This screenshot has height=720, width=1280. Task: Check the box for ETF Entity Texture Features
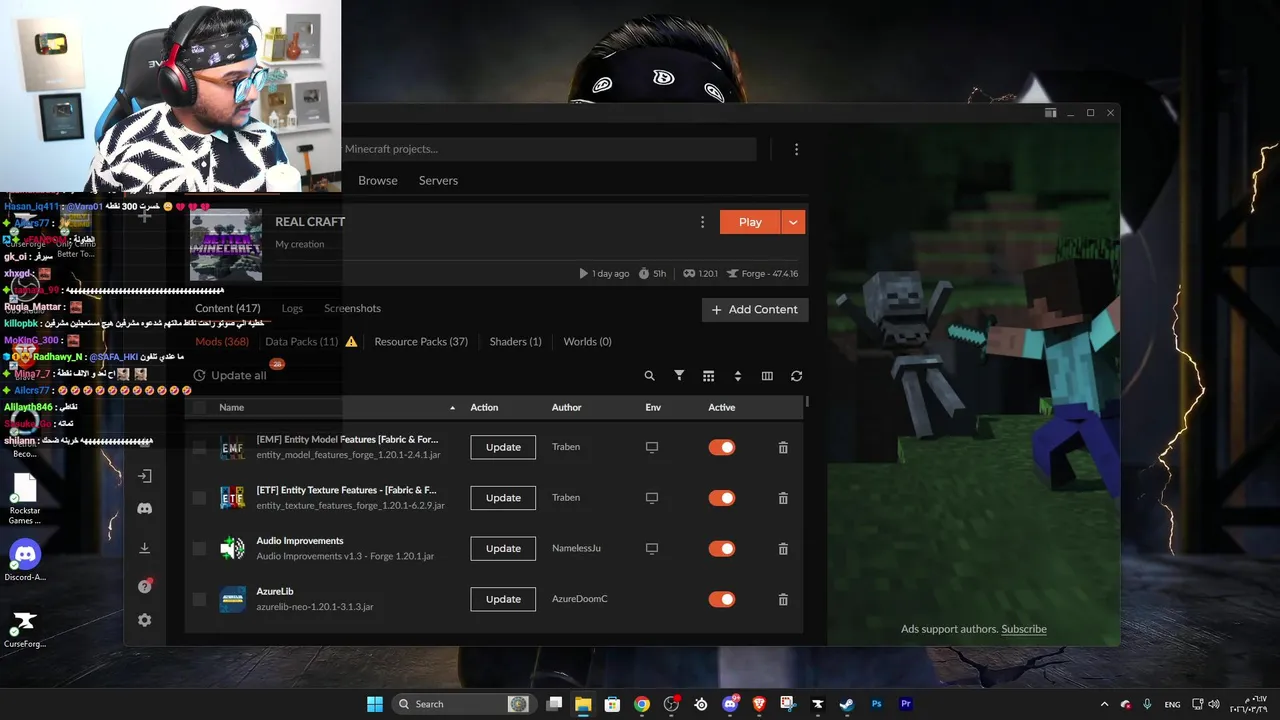pos(199,498)
